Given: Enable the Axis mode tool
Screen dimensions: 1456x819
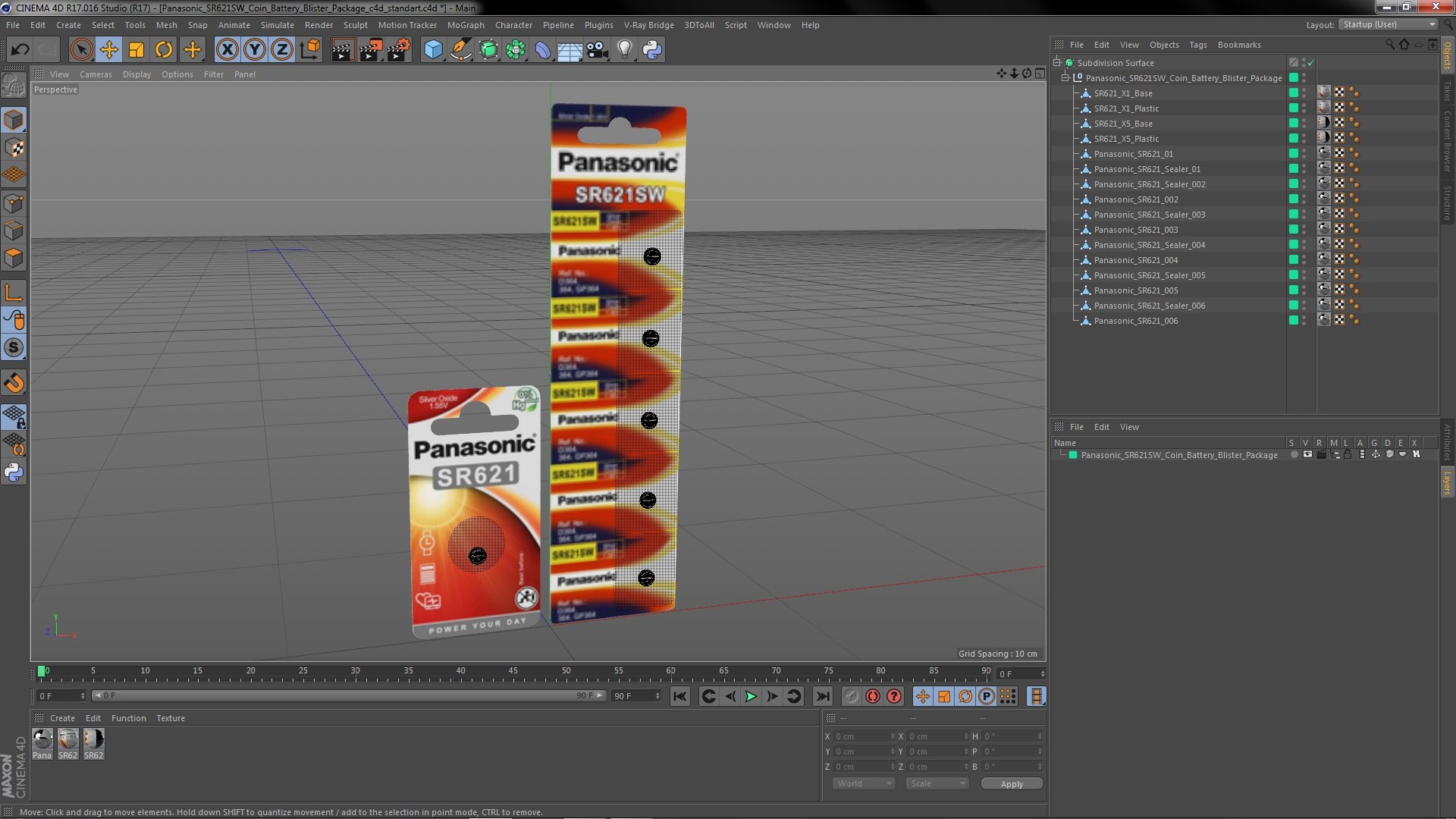Looking at the screenshot, I should click(14, 293).
